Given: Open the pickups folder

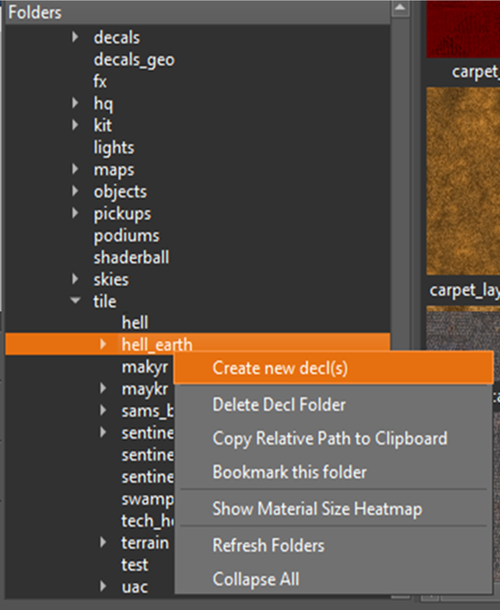Looking at the screenshot, I should click(122, 214).
